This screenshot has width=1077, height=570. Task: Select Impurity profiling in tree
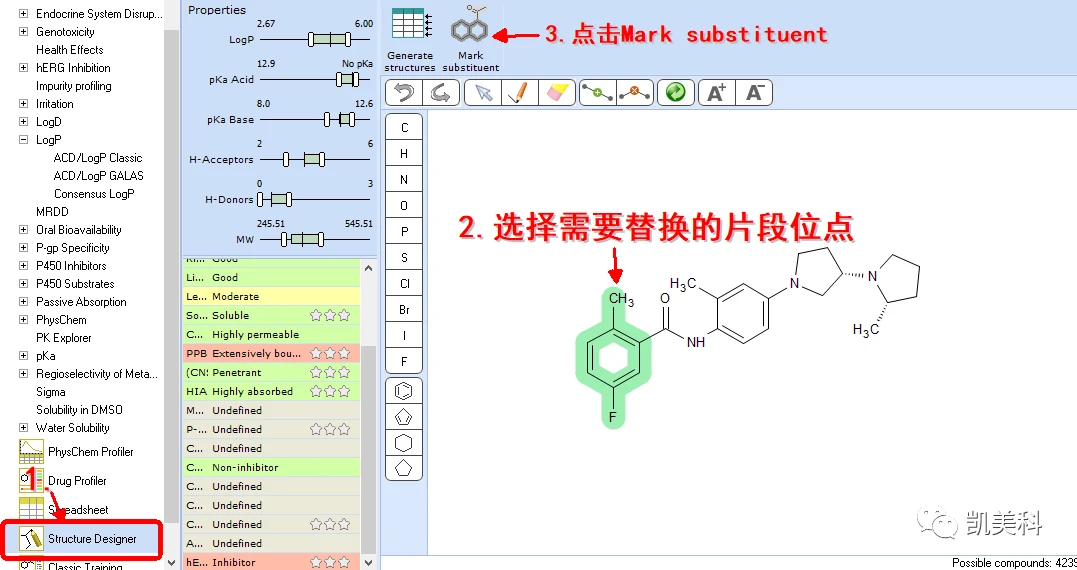coord(73,86)
